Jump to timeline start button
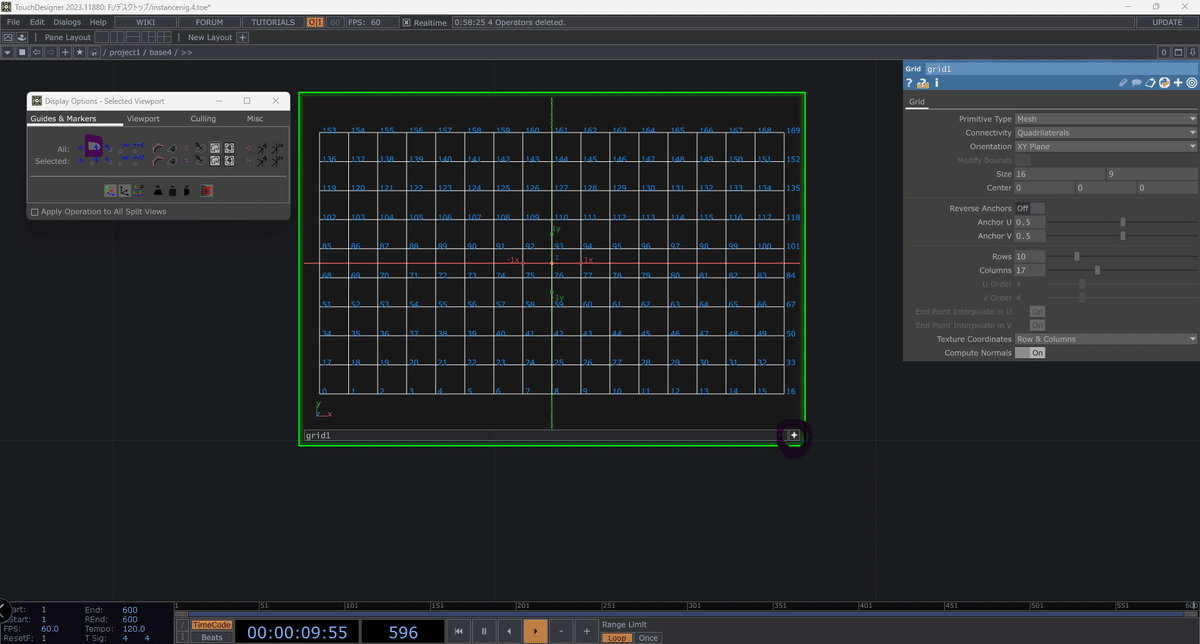This screenshot has height=644, width=1200. (x=459, y=631)
